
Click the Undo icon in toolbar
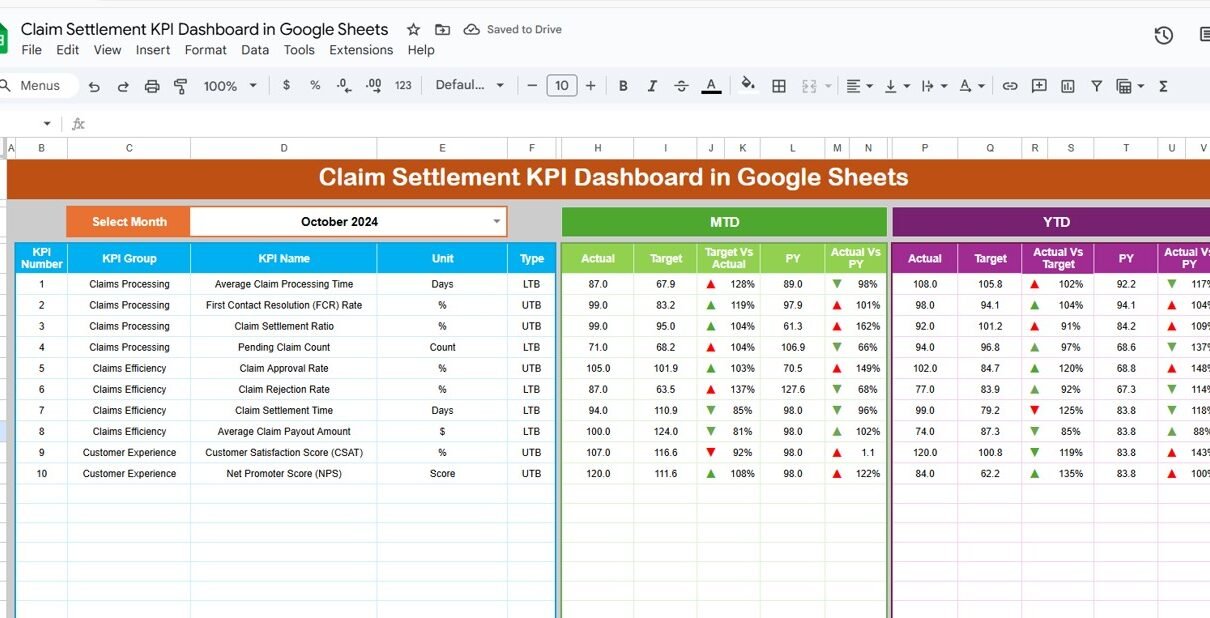[94, 86]
